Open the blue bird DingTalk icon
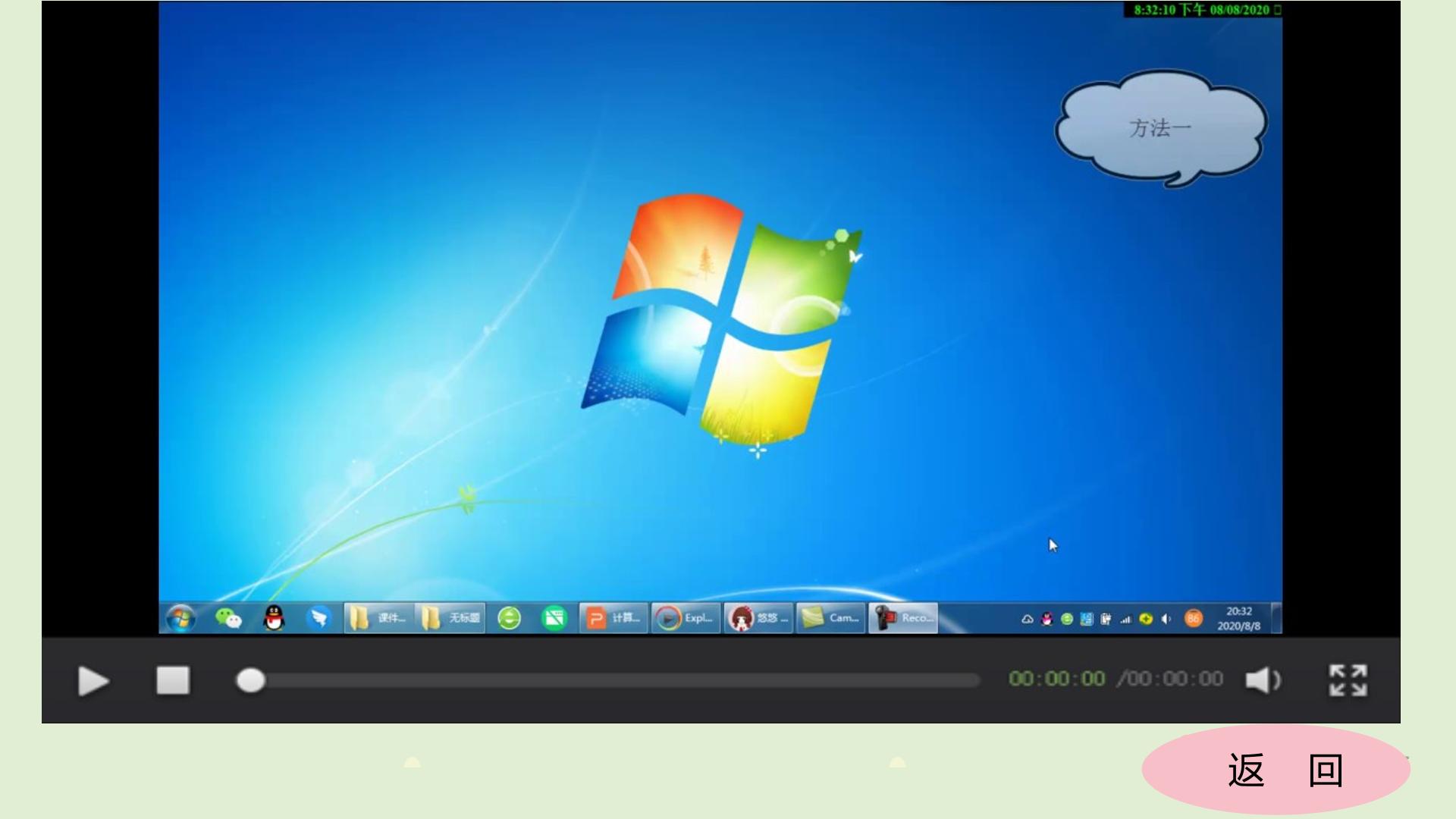 pyautogui.click(x=319, y=619)
